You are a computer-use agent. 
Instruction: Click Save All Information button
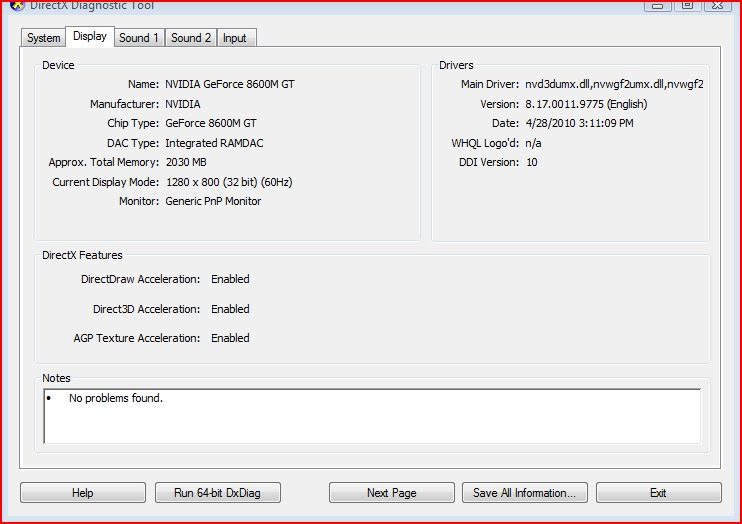(524, 493)
